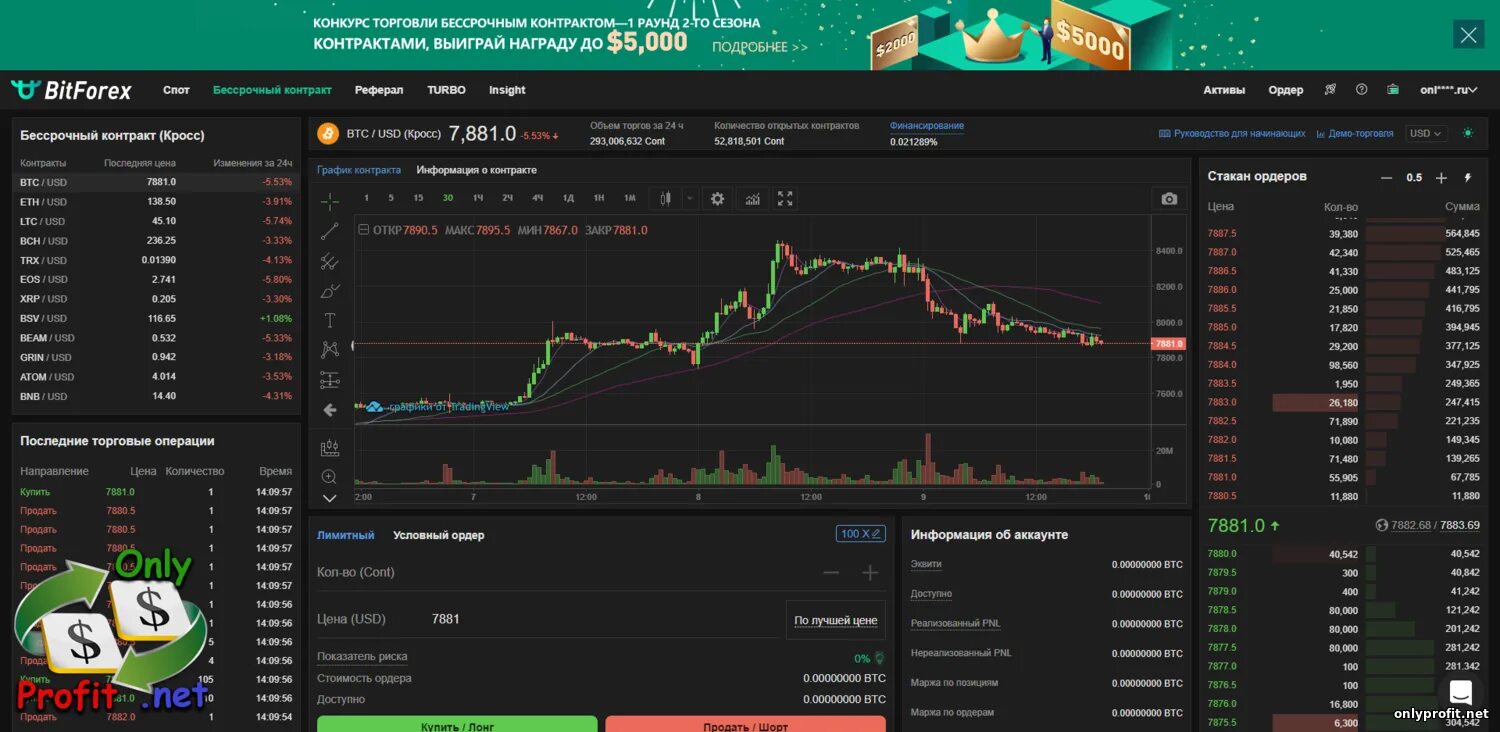
Task: Open the USD currency dropdown
Action: pyautogui.click(x=1426, y=133)
